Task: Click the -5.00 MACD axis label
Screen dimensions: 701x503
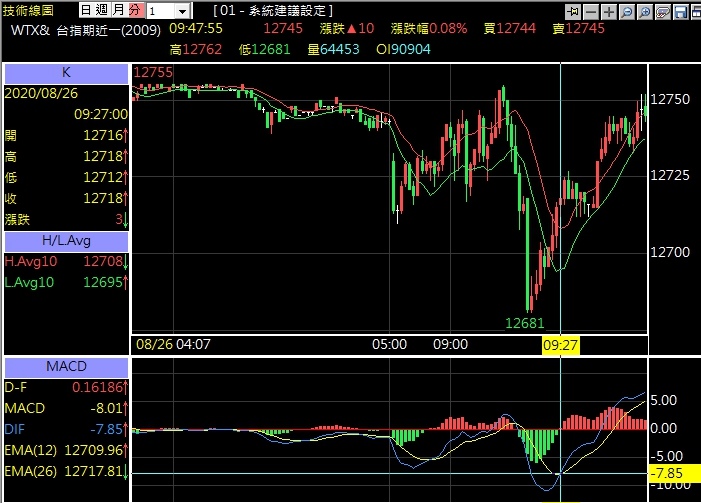Action: pos(667,457)
